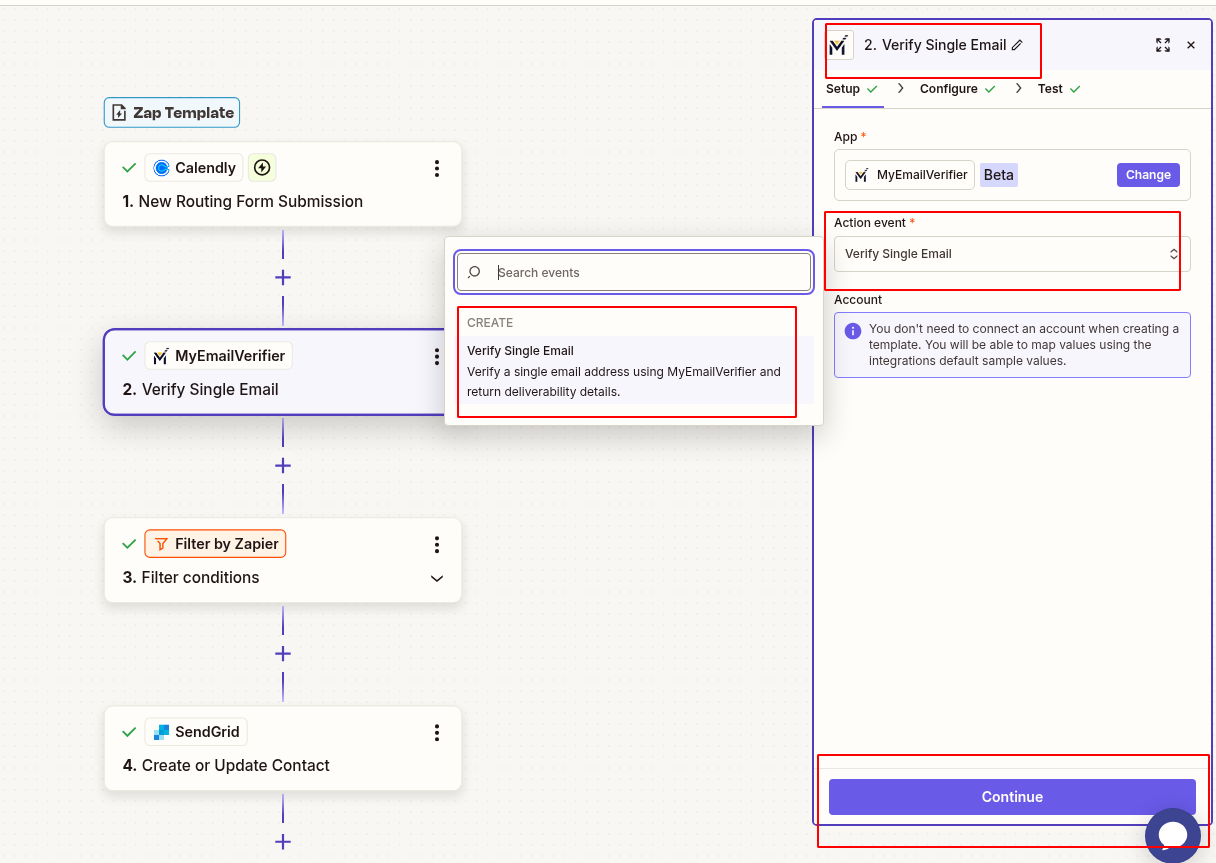Image resolution: width=1216 pixels, height=863 pixels.
Task: Click the SendGrid app icon in step 4
Action: pos(164,731)
